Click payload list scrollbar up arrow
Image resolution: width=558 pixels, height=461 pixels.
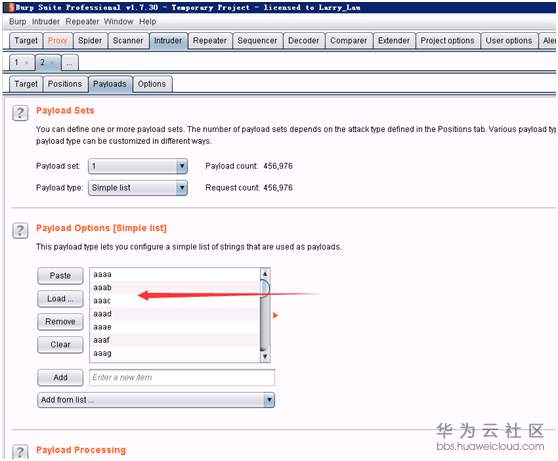click(x=265, y=274)
